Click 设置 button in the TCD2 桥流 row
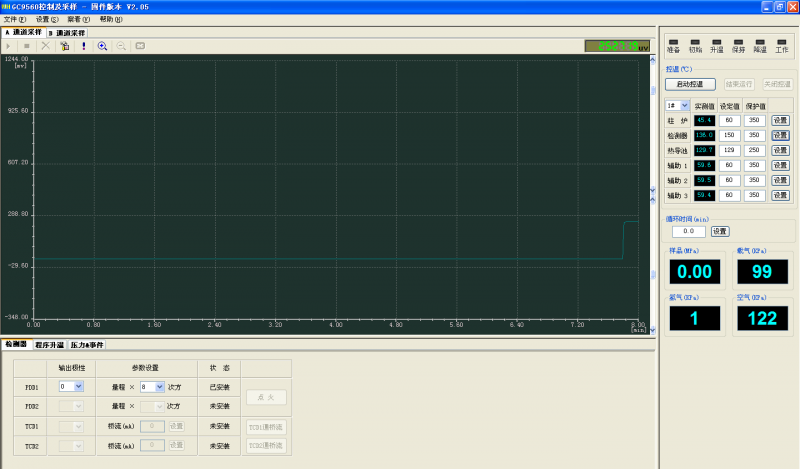Image resolution: width=800 pixels, height=469 pixels. point(177,445)
